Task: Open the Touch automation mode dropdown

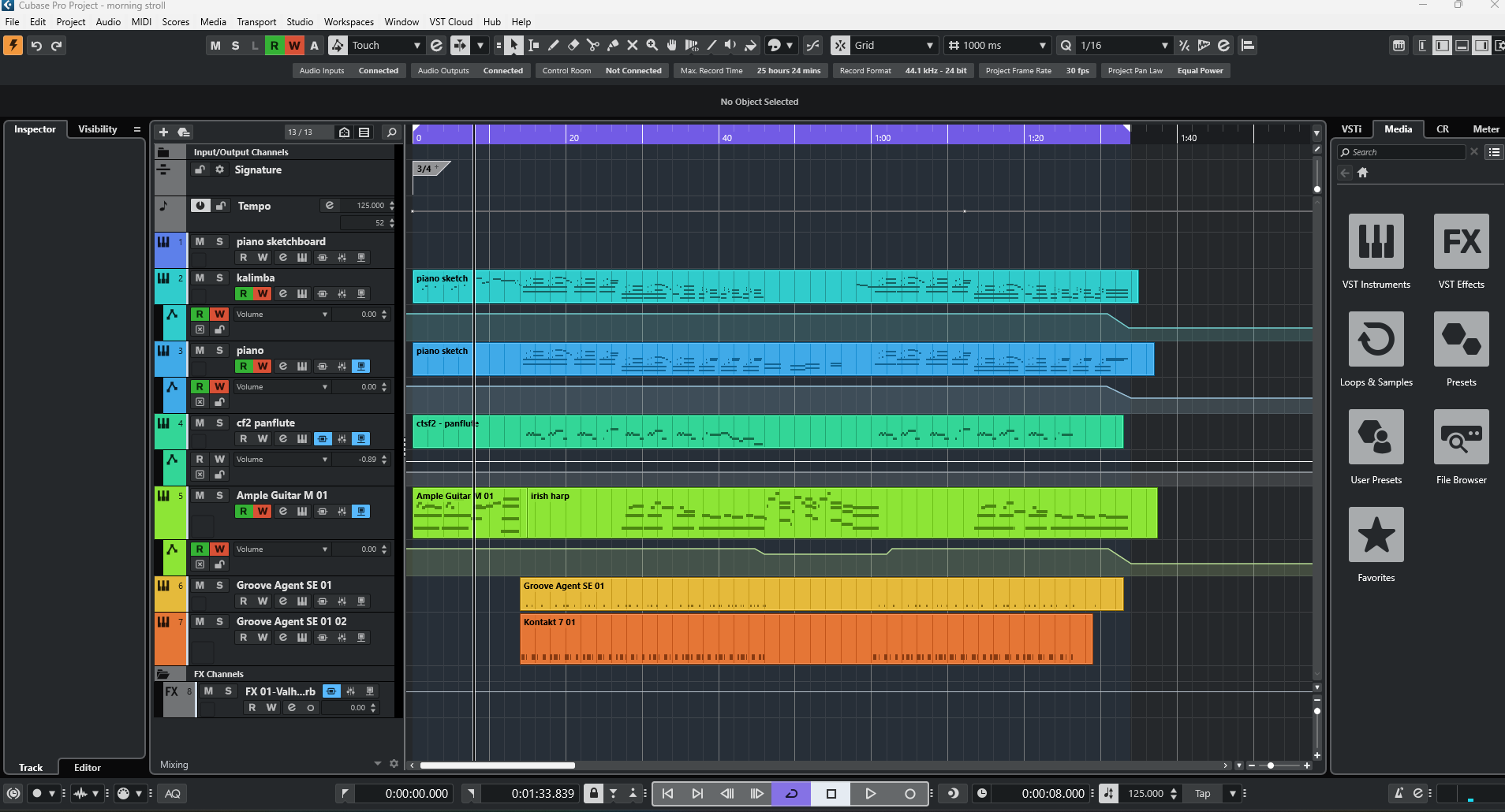Action: click(386, 46)
